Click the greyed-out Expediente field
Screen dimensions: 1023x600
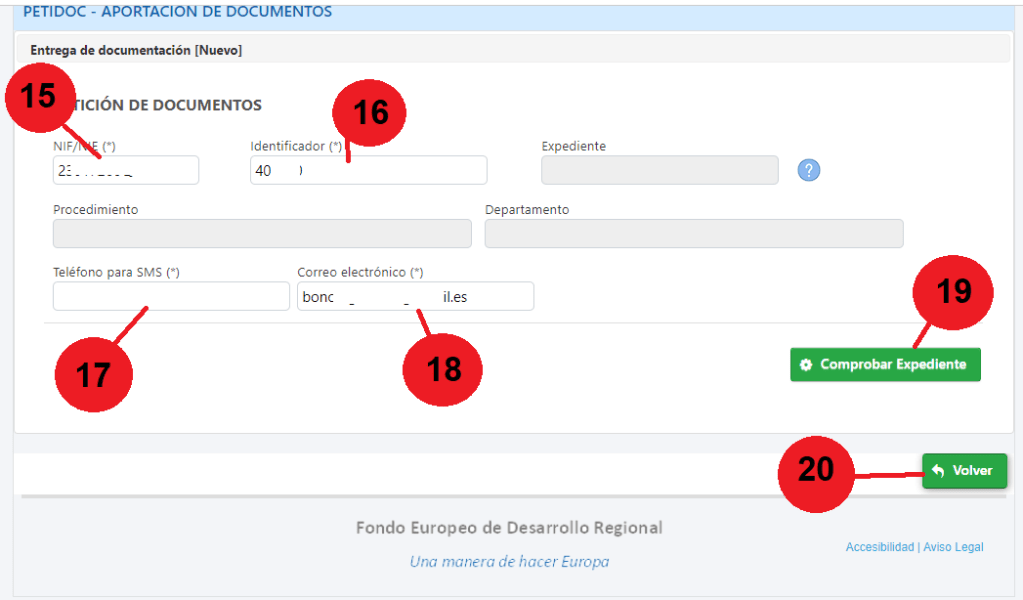click(659, 171)
